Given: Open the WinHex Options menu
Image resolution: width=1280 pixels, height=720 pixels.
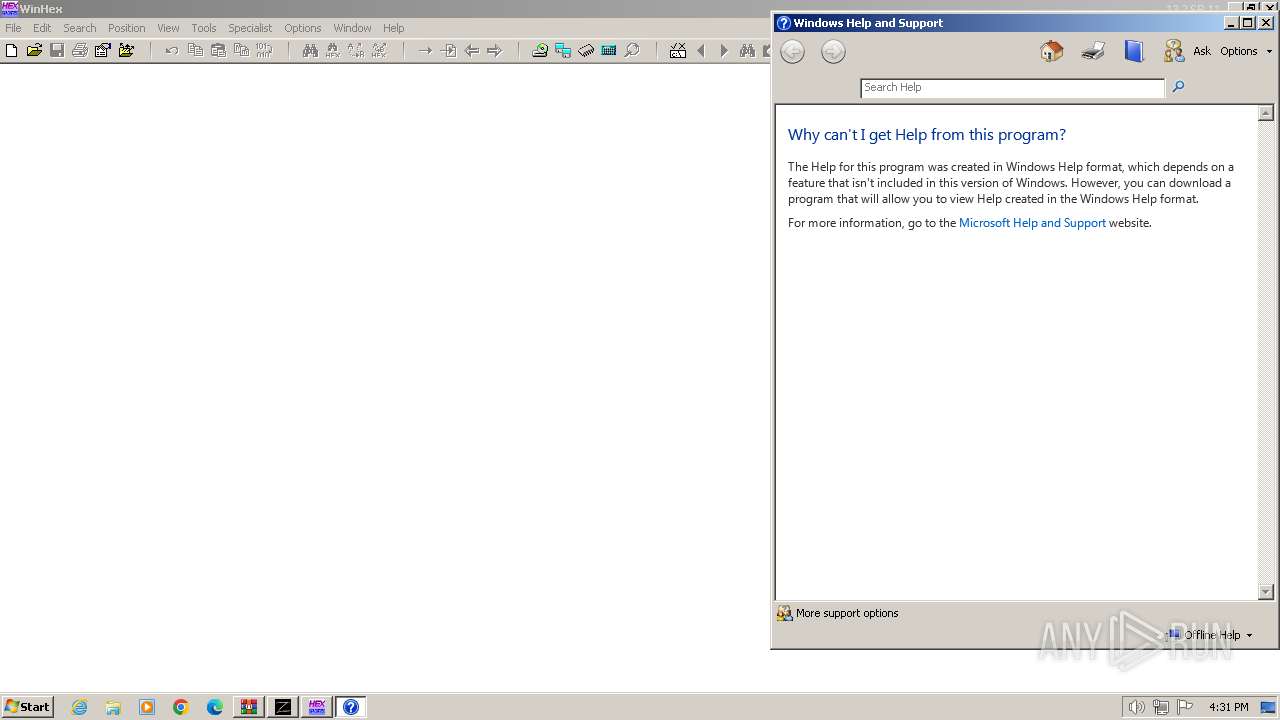Looking at the screenshot, I should coord(302,28).
